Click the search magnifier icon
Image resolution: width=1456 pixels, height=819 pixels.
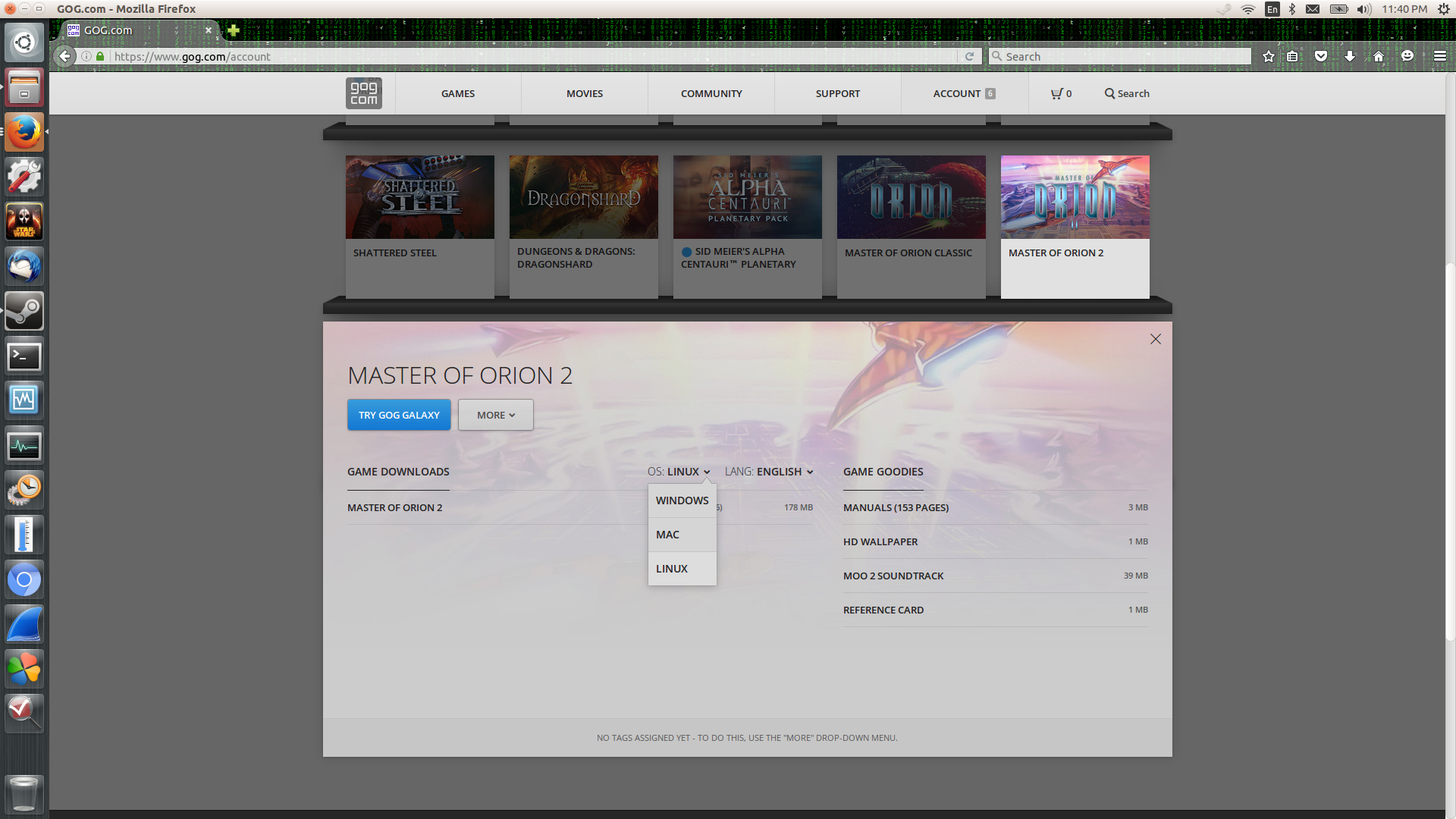click(1109, 93)
